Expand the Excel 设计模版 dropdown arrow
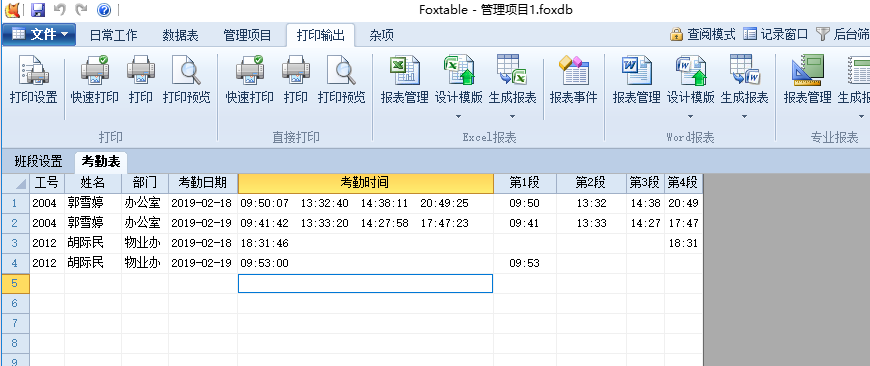This screenshot has width=870, height=366. tap(458, 116)
